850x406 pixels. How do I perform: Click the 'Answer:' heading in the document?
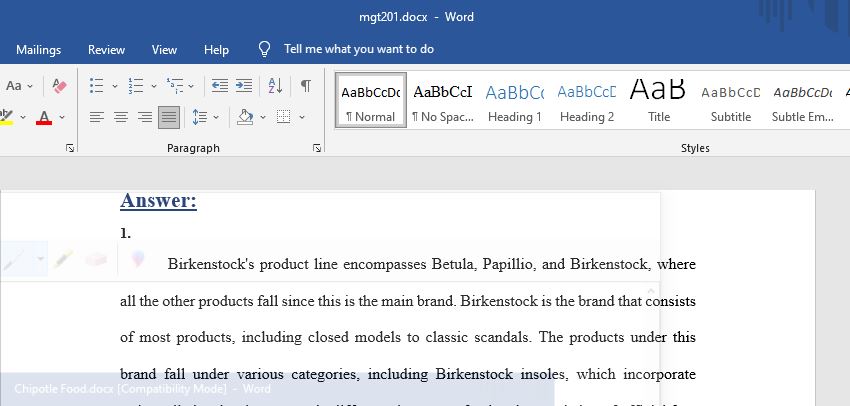click(158, 201)
